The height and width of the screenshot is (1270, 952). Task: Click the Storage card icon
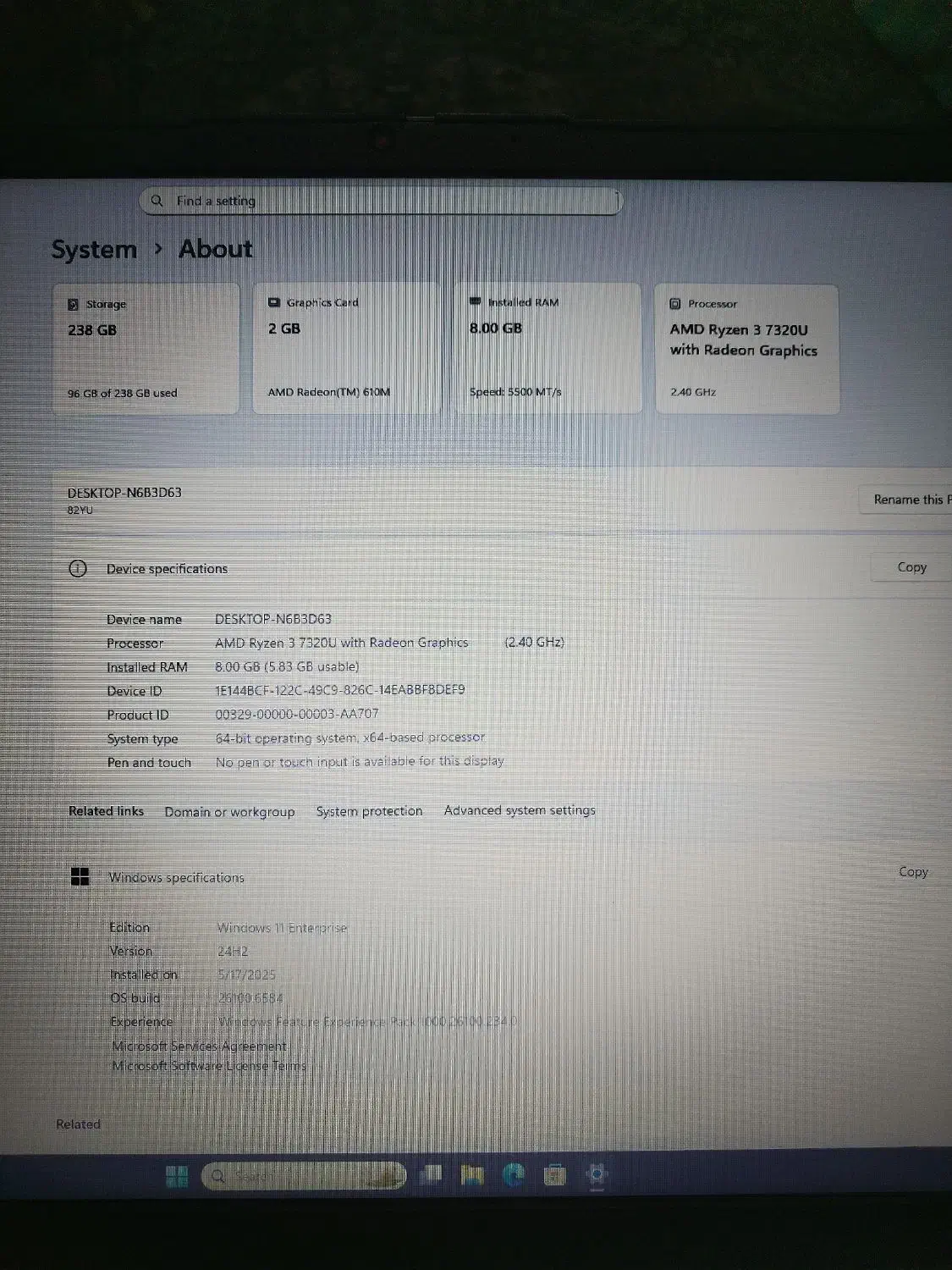click(74, 304)
